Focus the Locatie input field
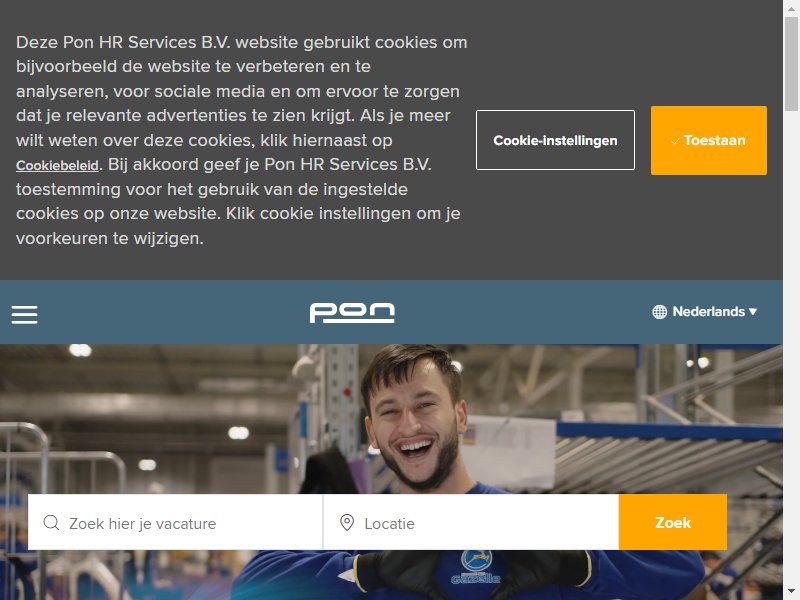Screen dimensions: 800x600 [x=471, y=522]
